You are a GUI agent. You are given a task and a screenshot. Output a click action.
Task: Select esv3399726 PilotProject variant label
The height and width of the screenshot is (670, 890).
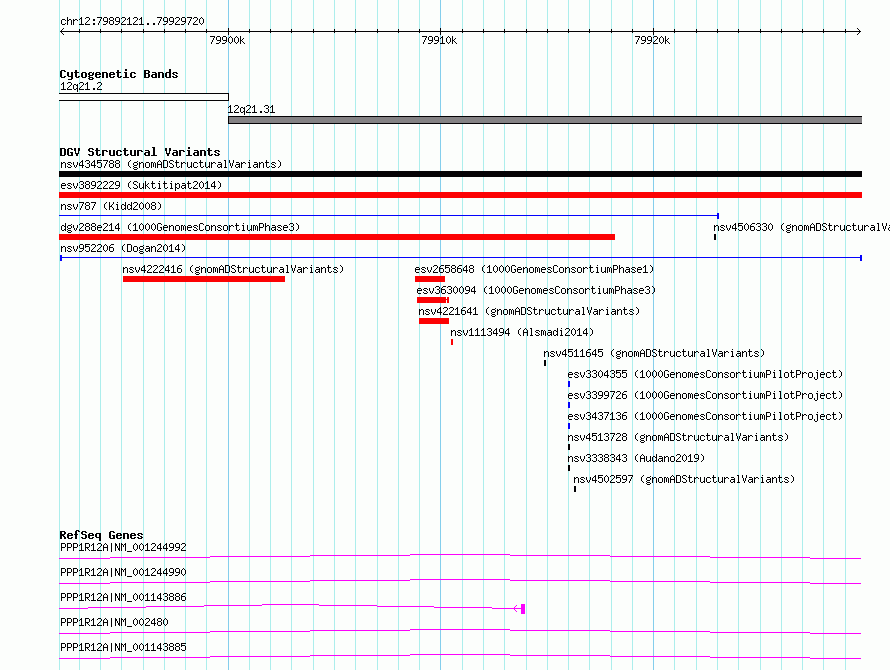705,395
